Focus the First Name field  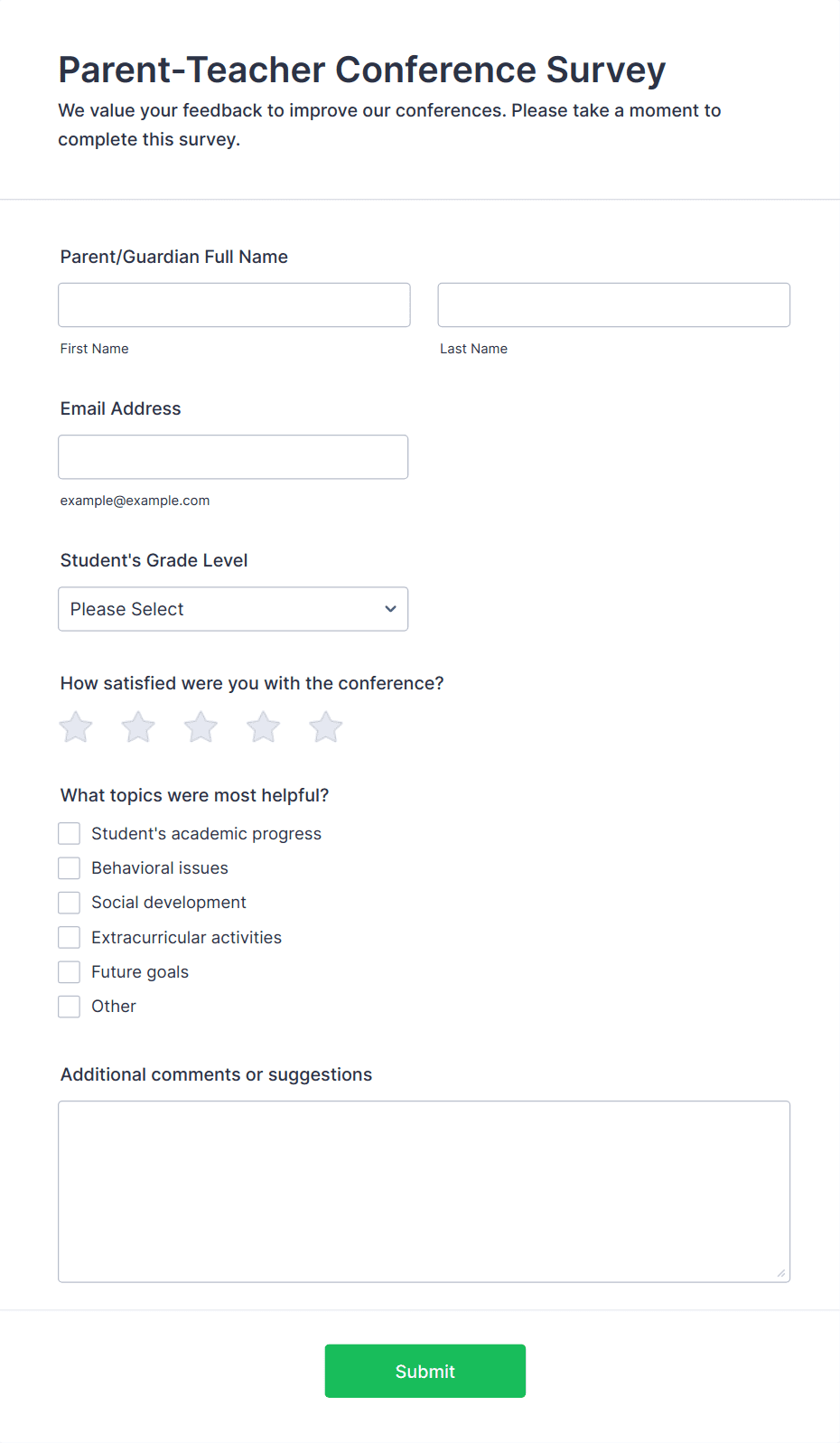[235, 305]
